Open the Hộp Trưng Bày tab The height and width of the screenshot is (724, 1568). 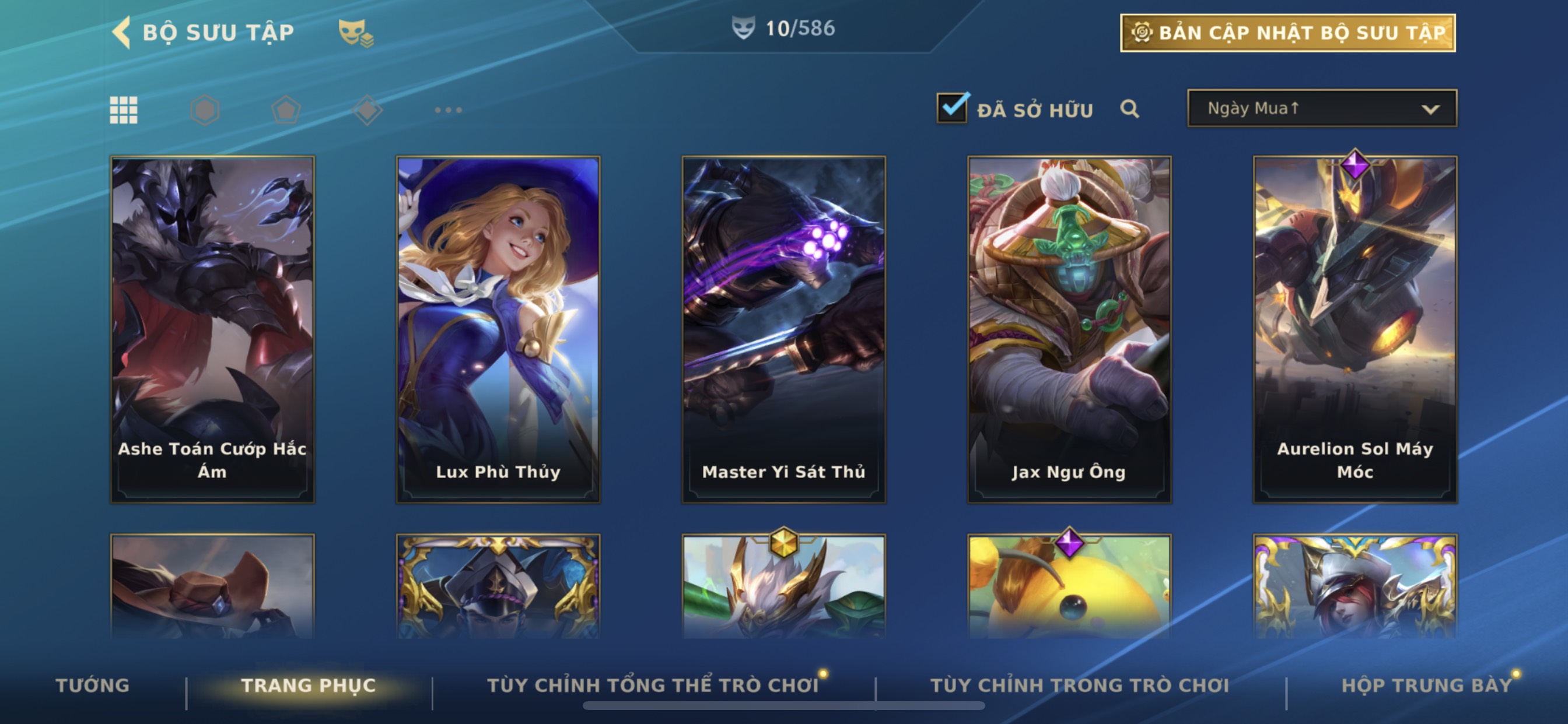pos(1427,685)
